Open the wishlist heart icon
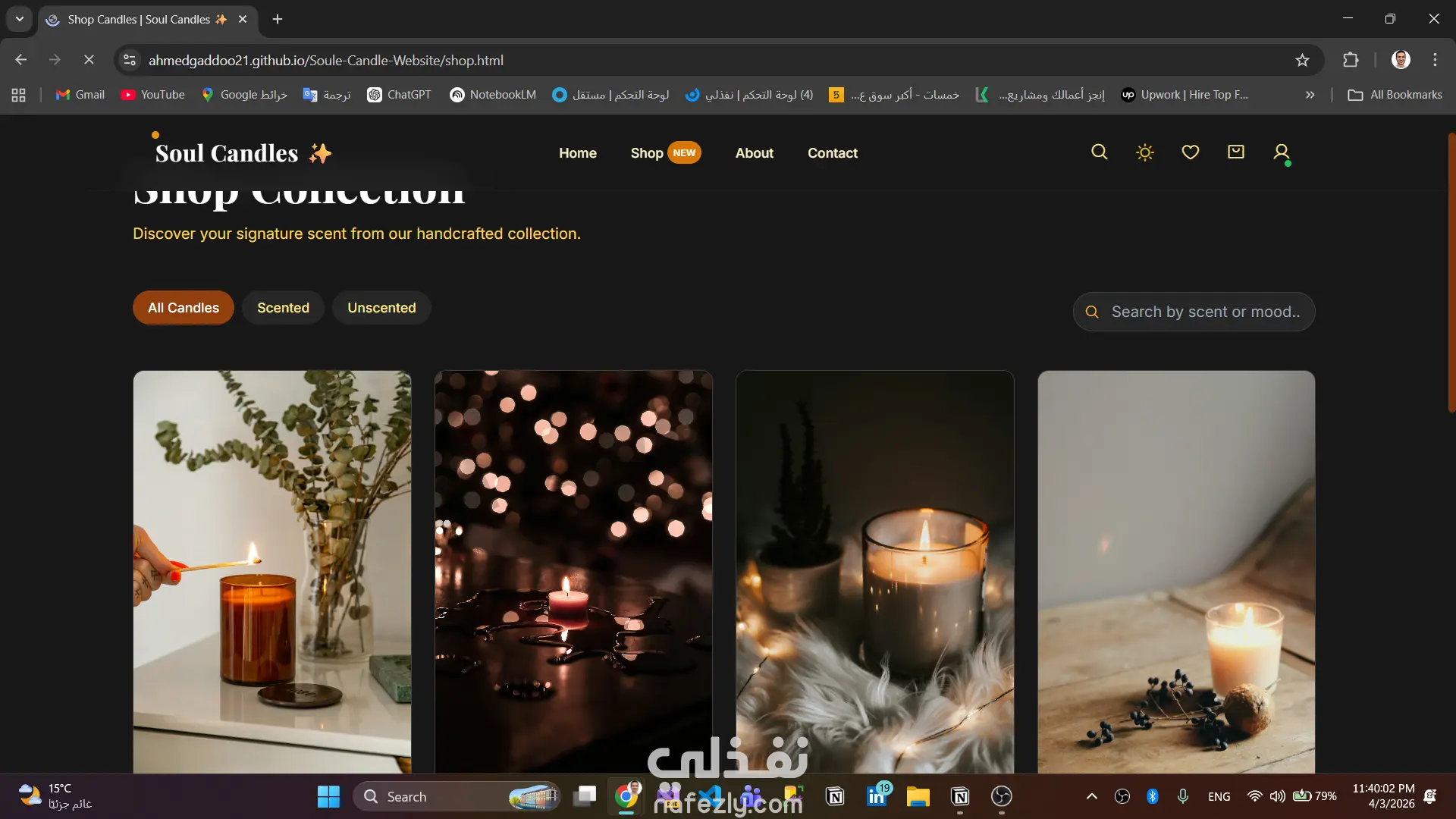This screenshot has width=1456, height=819. tap(1190, 152)
